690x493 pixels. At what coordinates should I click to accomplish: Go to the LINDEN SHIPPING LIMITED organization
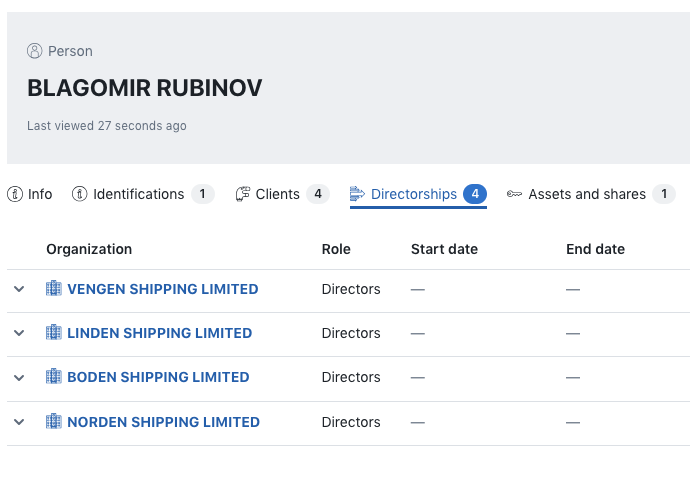159,333
